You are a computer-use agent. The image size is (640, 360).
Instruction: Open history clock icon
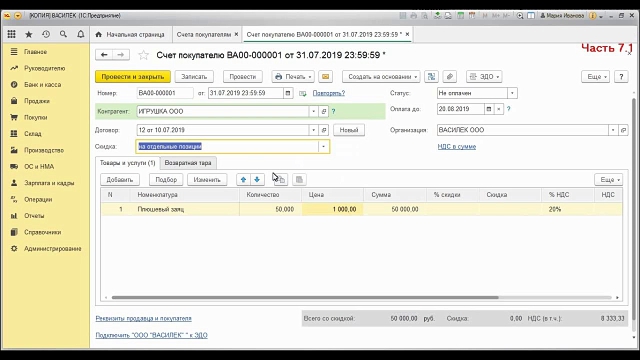tap(46, 35)
